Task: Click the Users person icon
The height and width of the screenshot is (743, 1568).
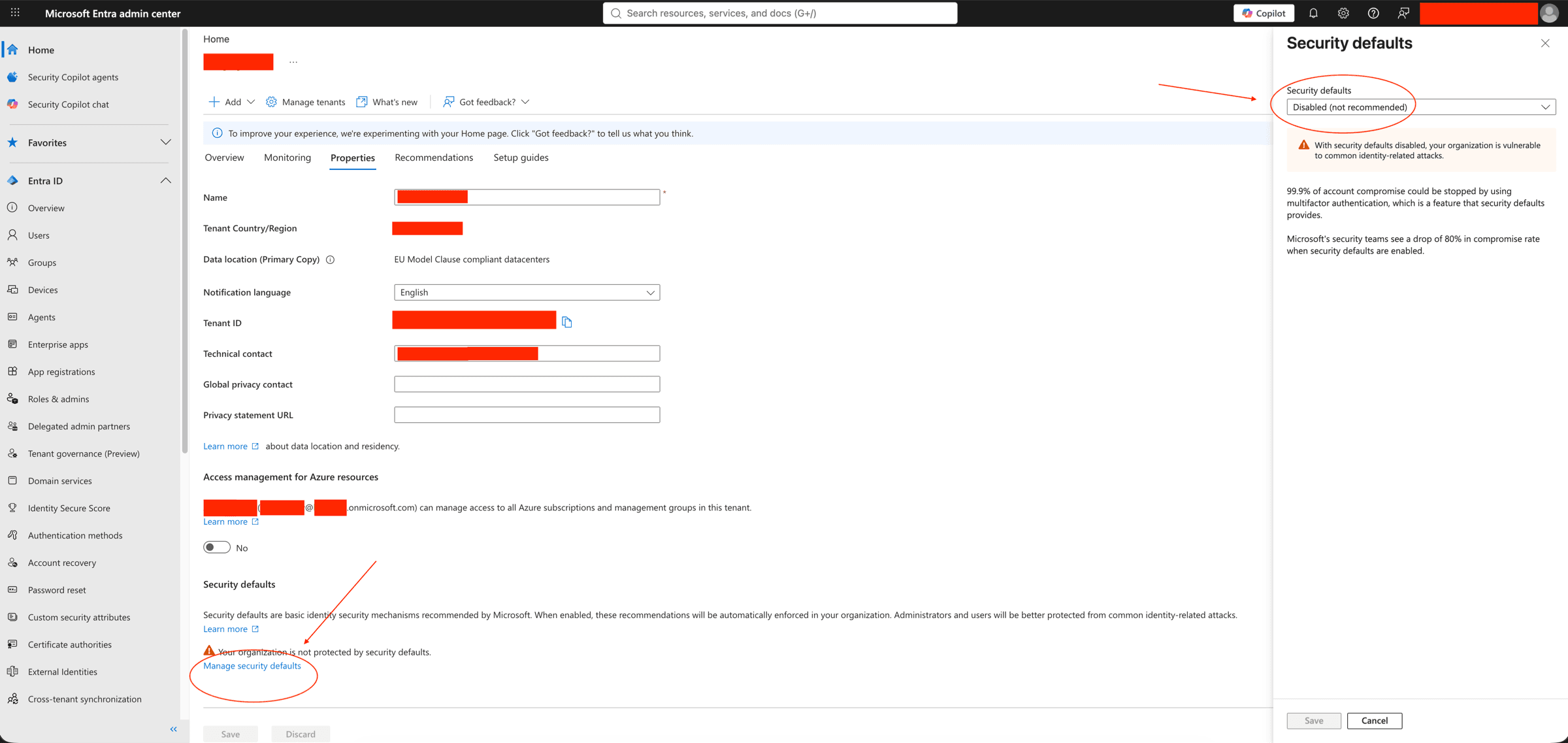Action: [12, 235]
